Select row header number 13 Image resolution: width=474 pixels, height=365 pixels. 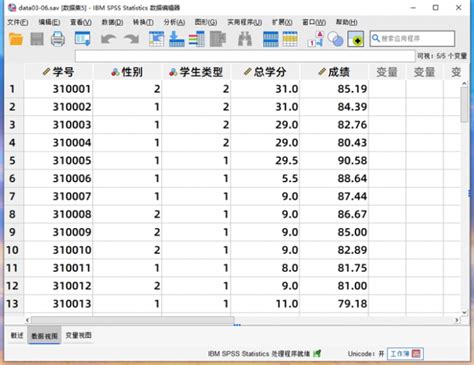(x=13, y=304)
